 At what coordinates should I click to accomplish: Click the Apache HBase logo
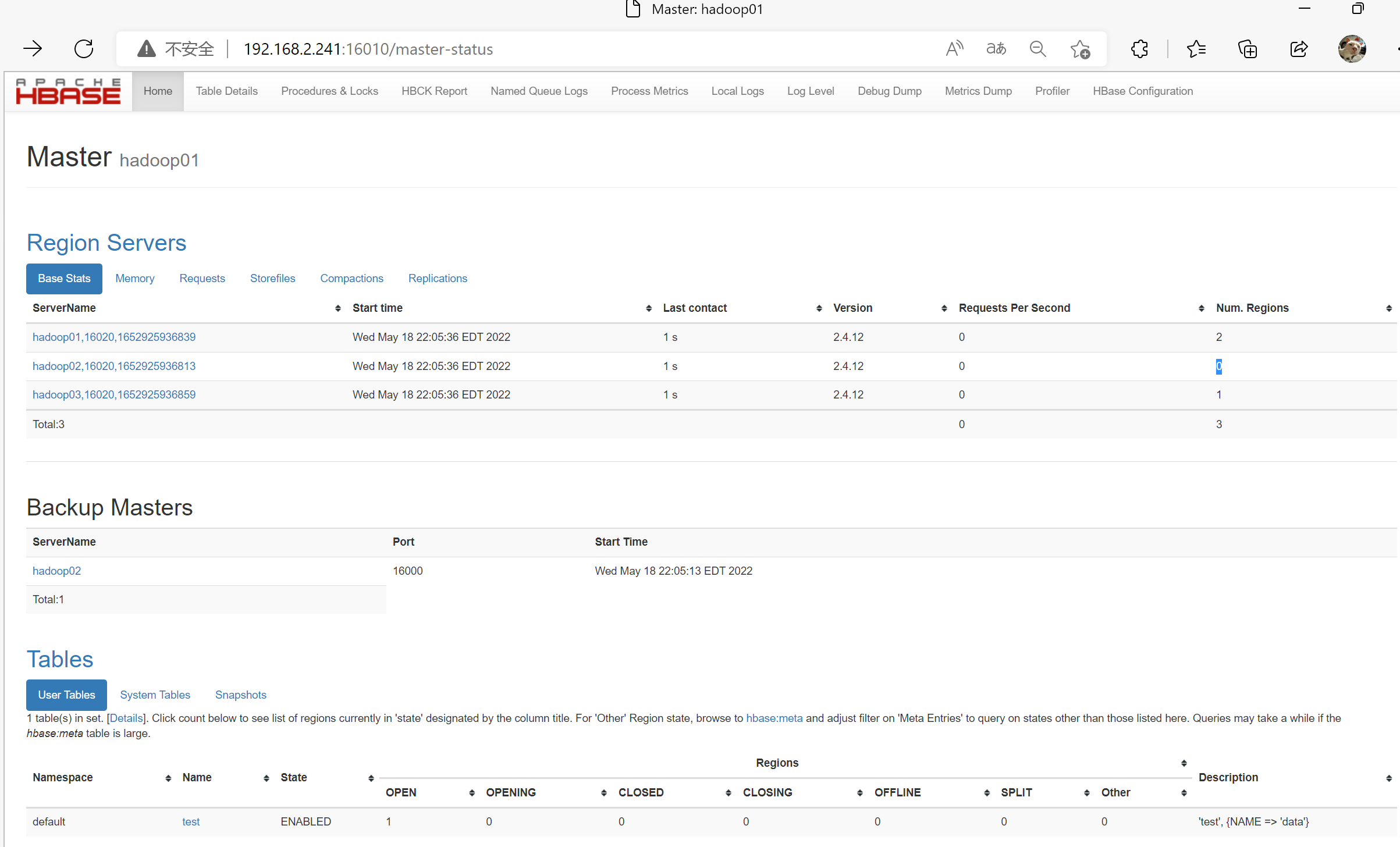(x=68, y=91)
